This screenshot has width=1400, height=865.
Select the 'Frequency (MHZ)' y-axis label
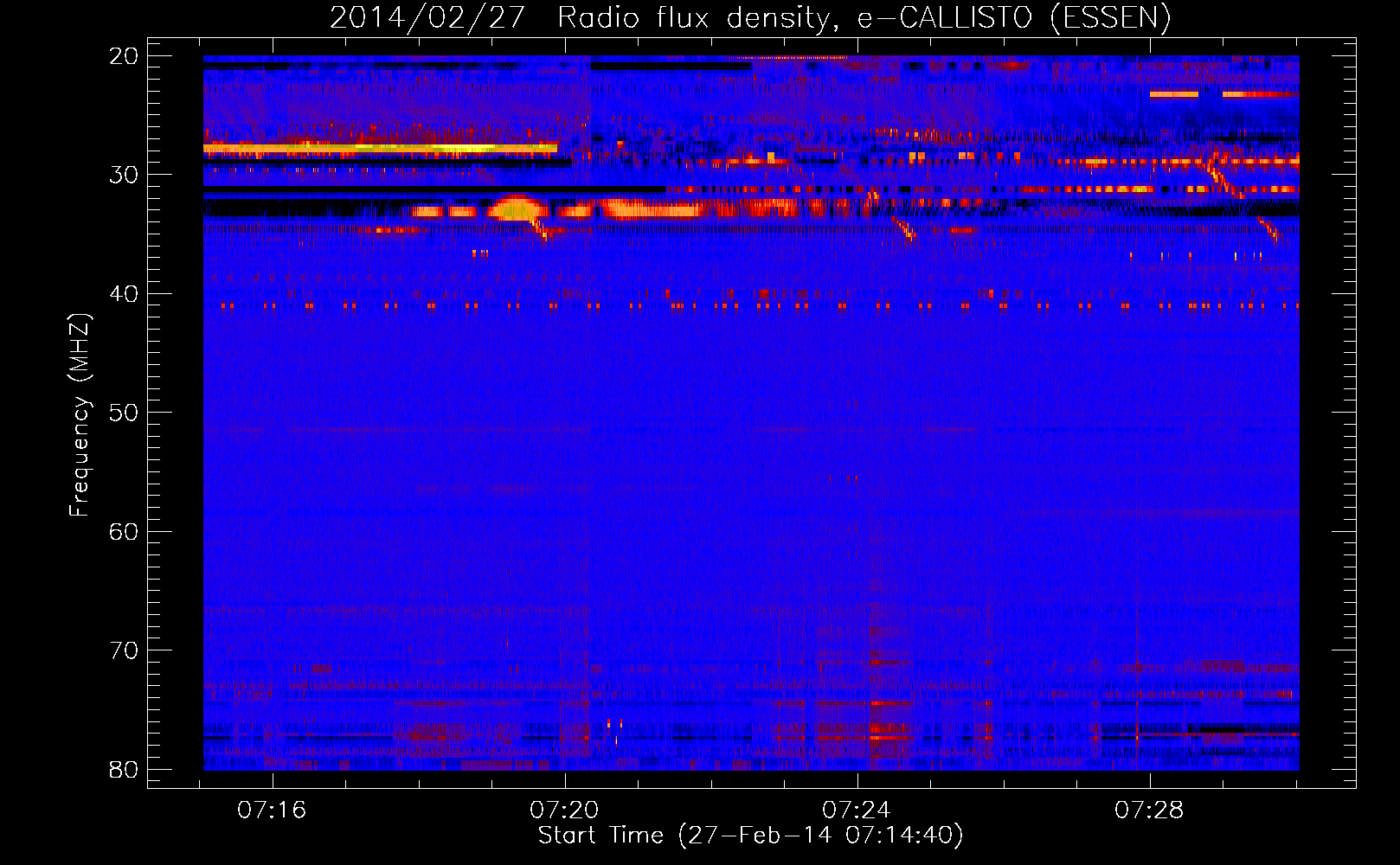[80, 414]
